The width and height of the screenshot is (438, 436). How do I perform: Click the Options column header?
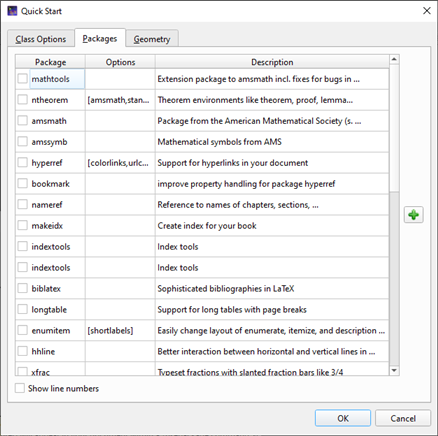click(120, 62)
